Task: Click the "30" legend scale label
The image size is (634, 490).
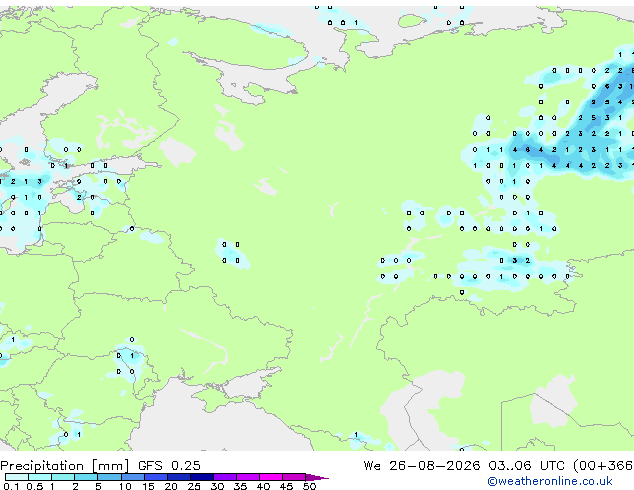Action: [217, 486]
